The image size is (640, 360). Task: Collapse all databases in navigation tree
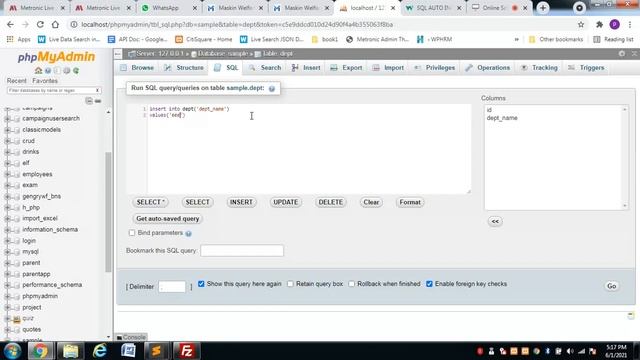point(89,101)
